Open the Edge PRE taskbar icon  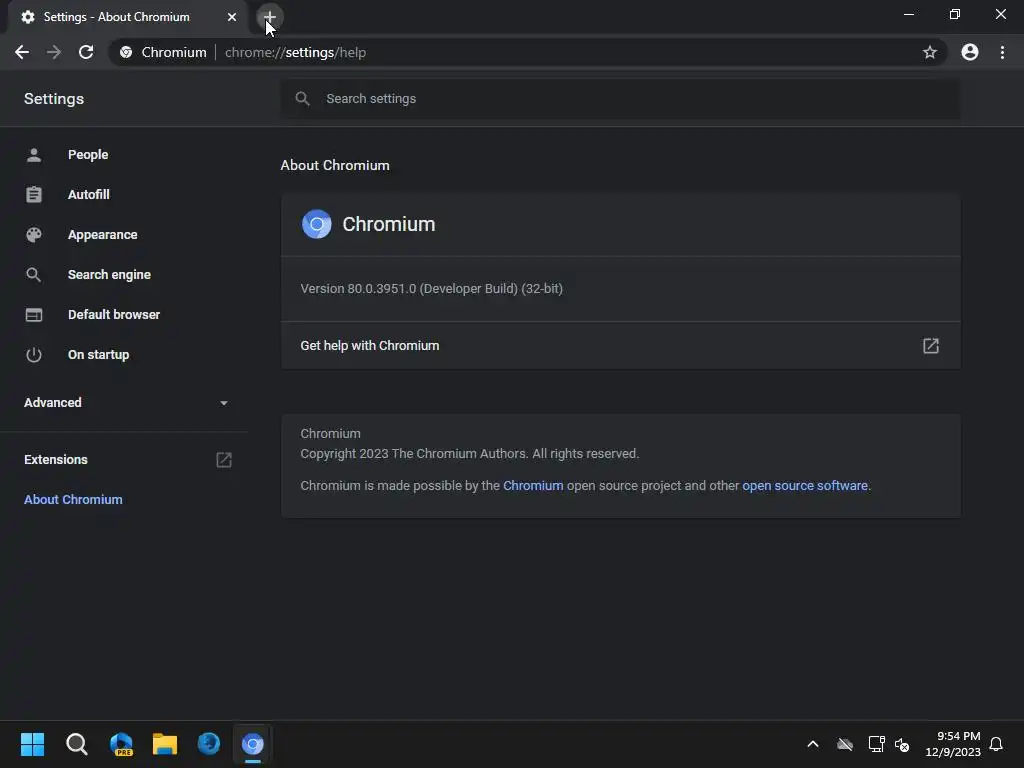click(x=121, y=744)
